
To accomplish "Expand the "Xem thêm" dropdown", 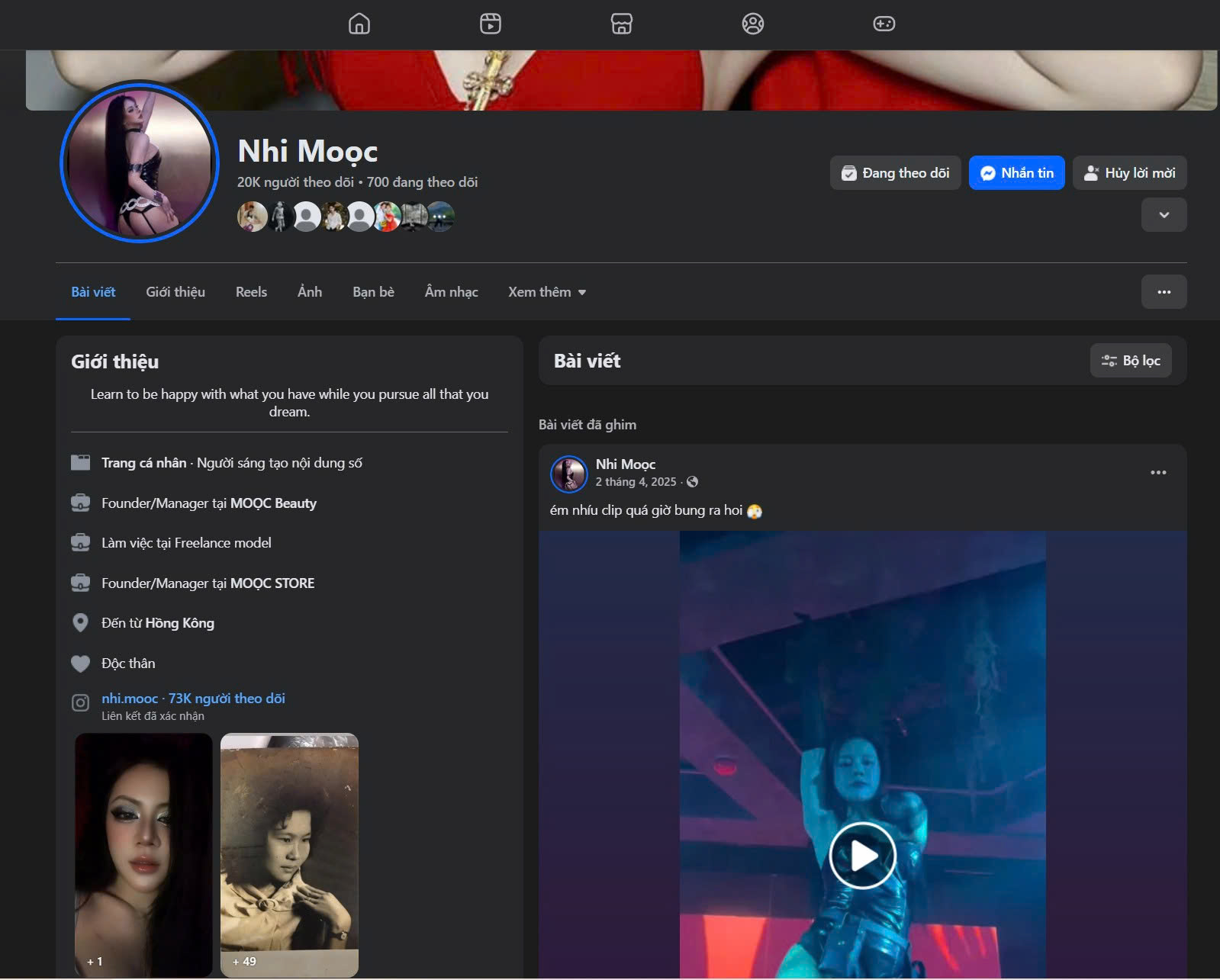I will coord(546,292).
